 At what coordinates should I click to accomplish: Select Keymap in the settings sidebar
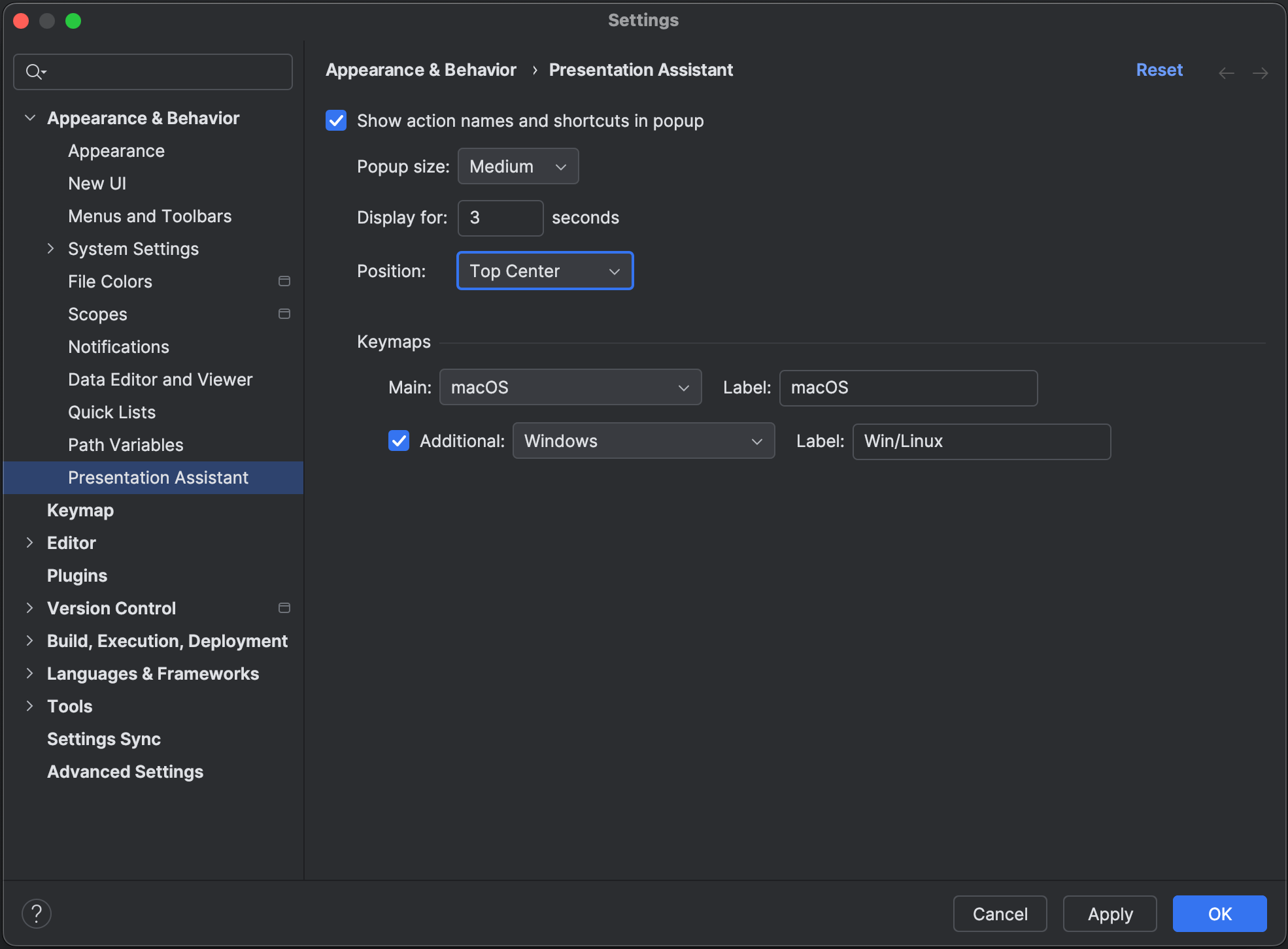point(80,510)
